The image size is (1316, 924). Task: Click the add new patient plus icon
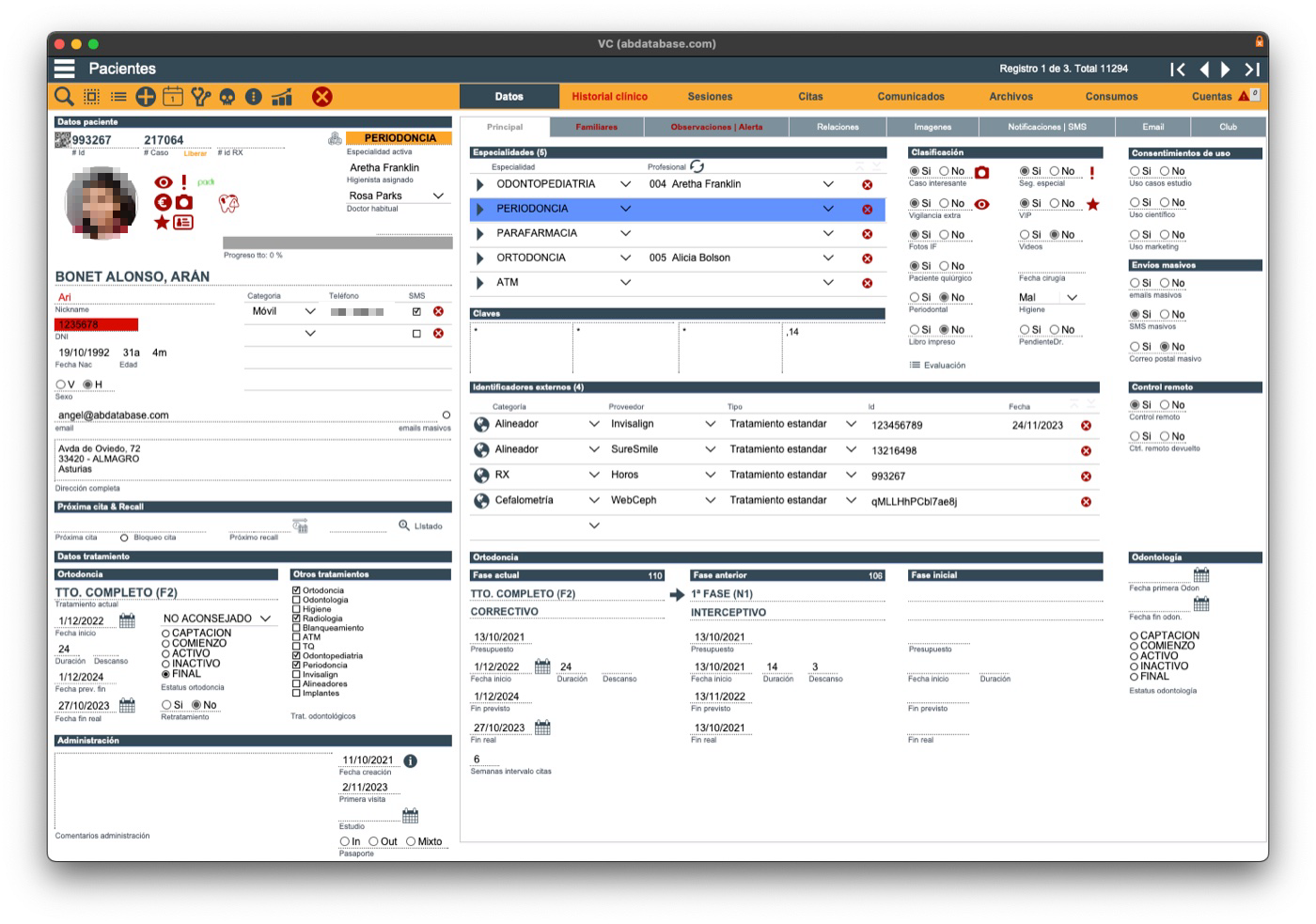pyautogui.click(x=146, y=97)
